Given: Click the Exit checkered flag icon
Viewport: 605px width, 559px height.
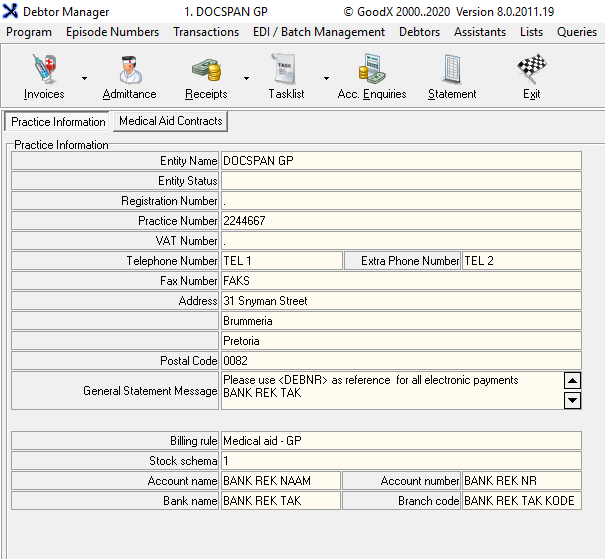Looking at the screenshot, I should pos(531,76).
